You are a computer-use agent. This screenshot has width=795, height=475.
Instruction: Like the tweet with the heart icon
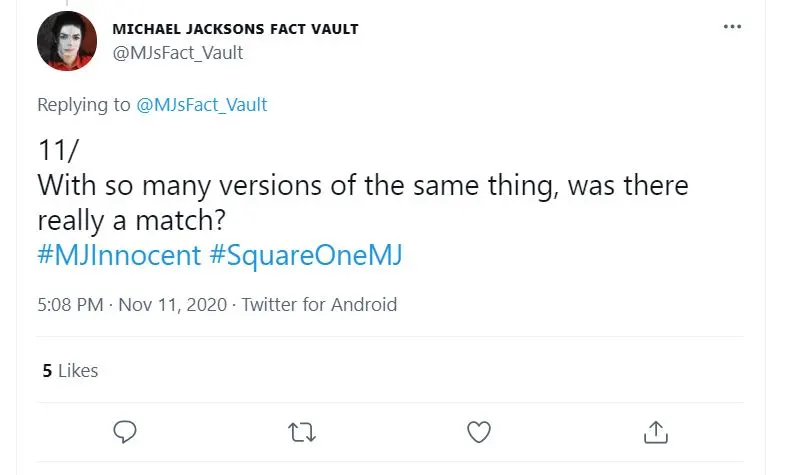479,431
